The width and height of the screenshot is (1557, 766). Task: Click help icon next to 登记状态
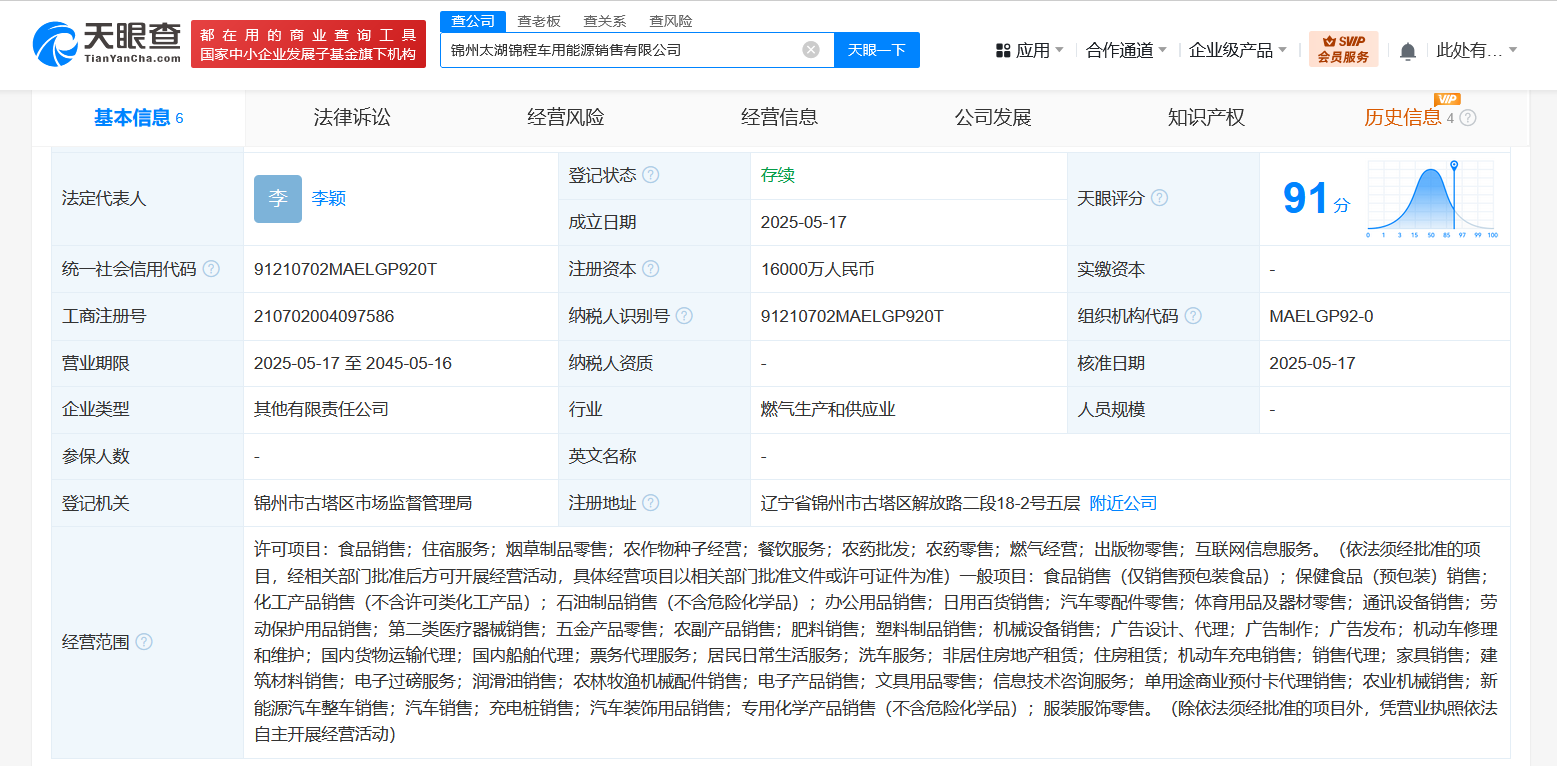[651, 175]
